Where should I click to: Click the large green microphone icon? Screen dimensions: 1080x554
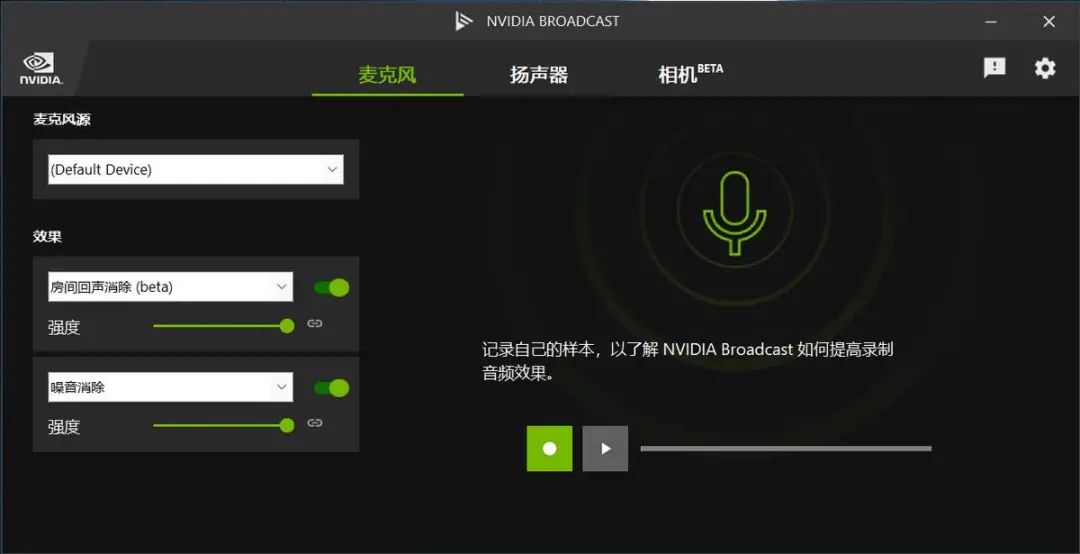[x=734, y=213]
